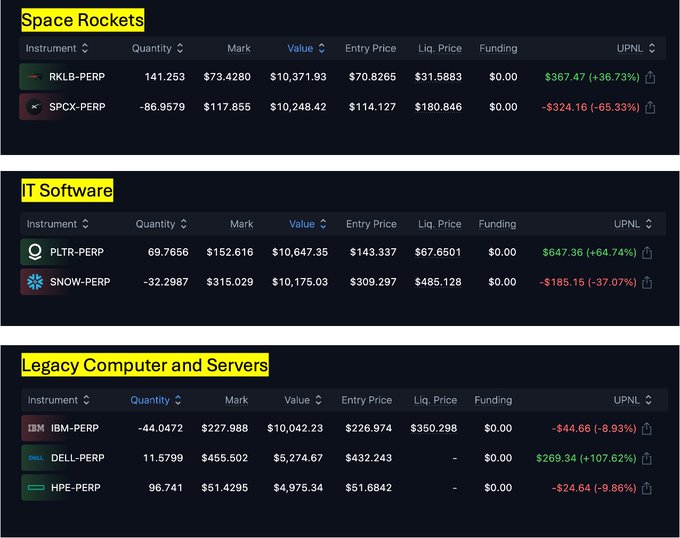Sort Legacy Computer table by UPNL

[633, 400]
